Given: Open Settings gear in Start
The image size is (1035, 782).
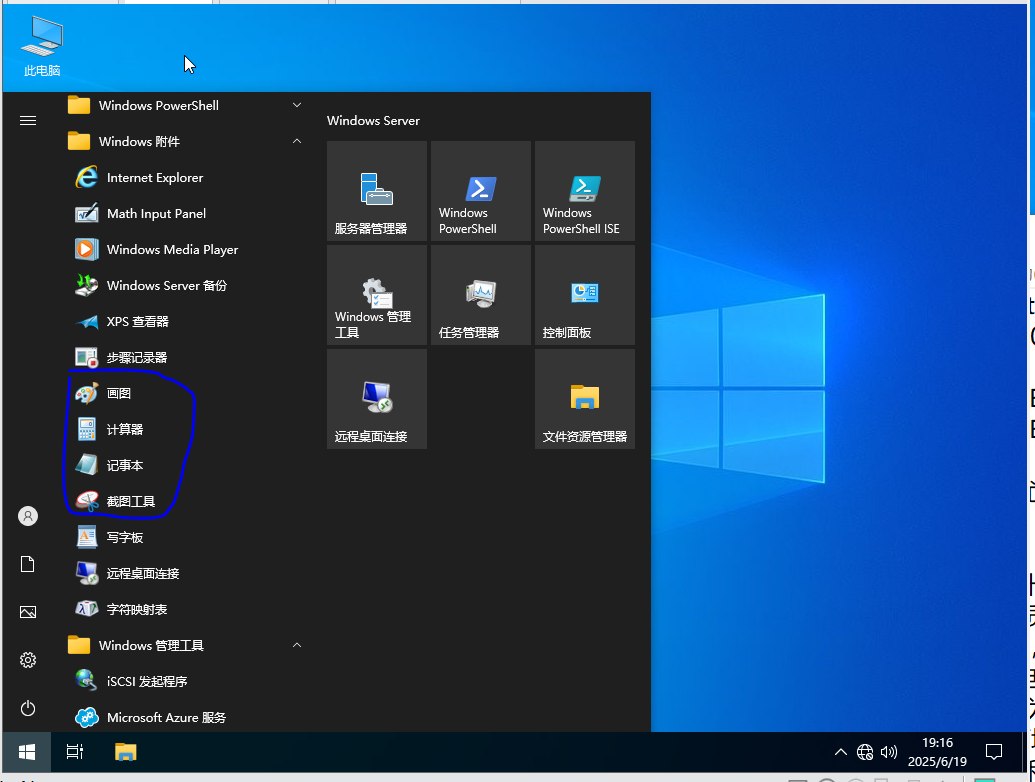Looking at the screenshot, I should (28, 660).
